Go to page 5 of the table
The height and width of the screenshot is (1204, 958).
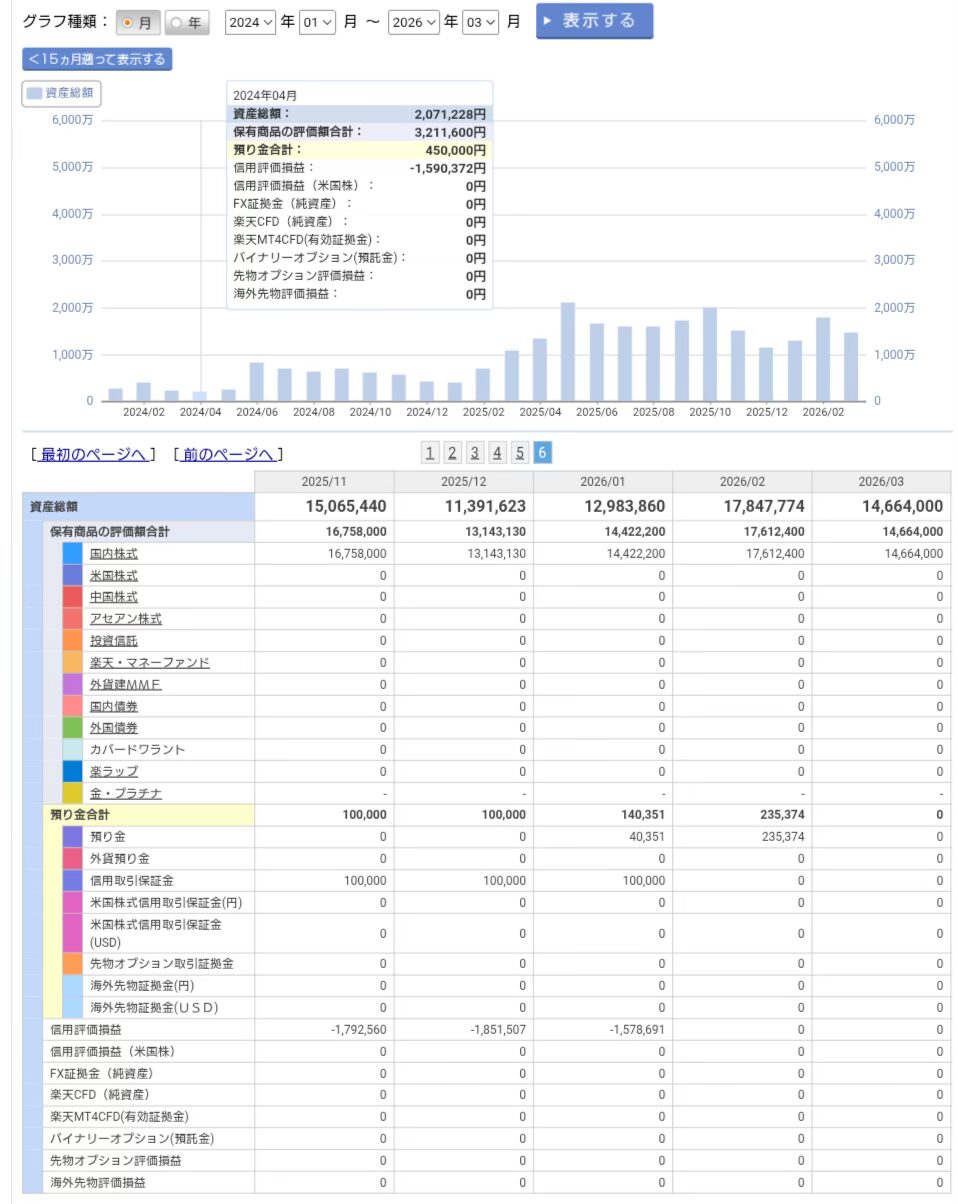click(520, 453)
